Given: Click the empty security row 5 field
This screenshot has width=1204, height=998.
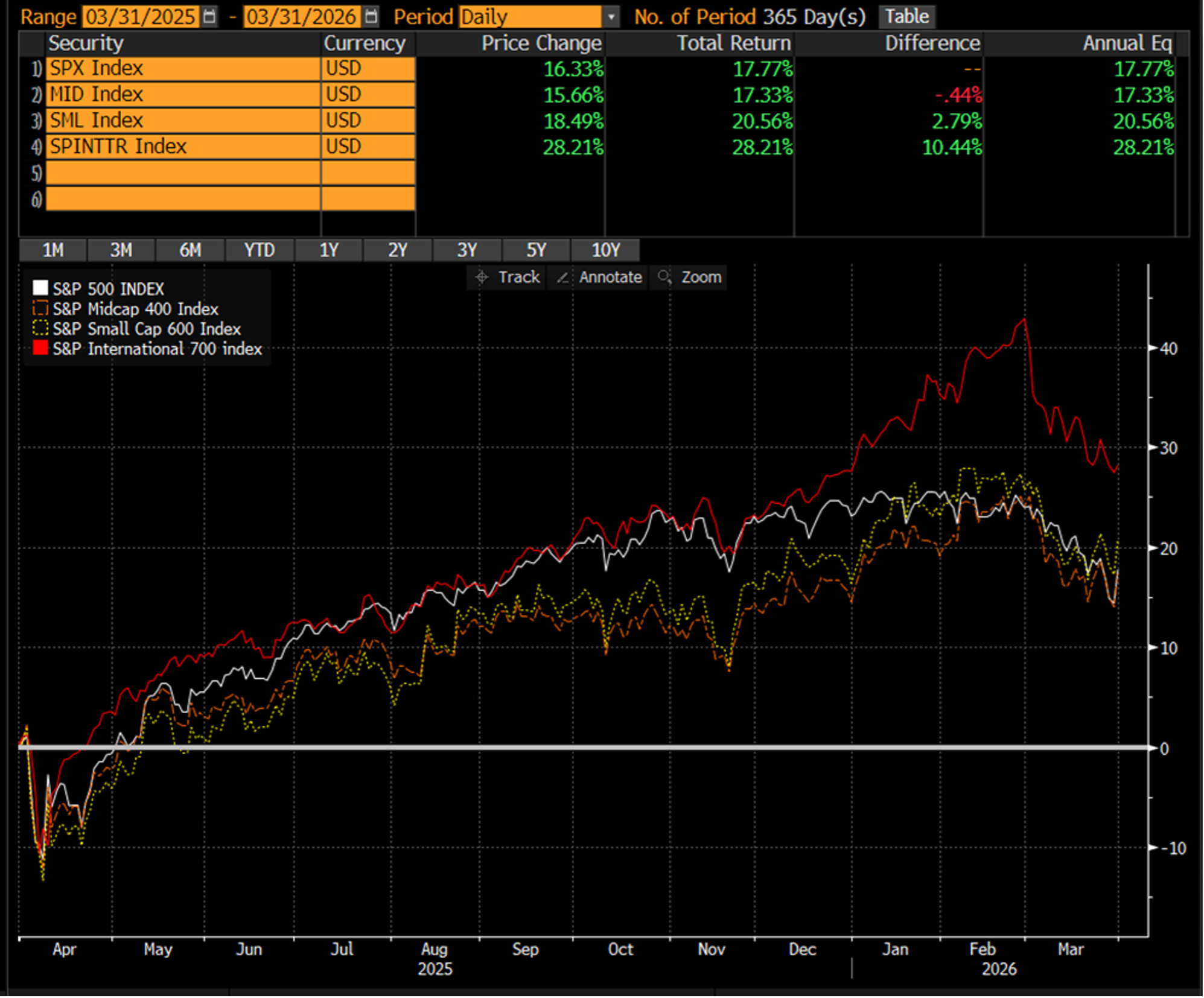Looking at the screenshot, I should (182, 173).
